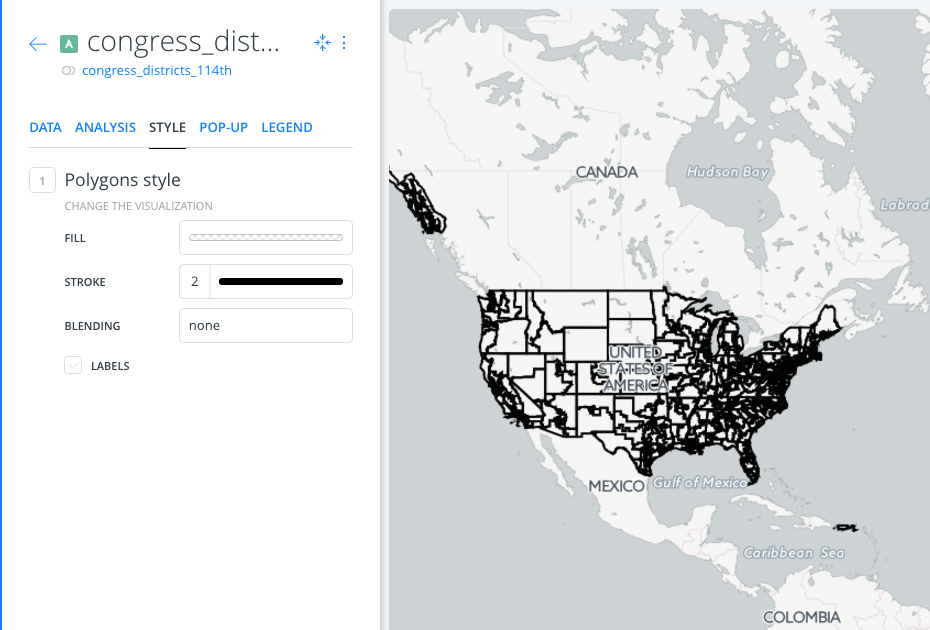The image size is (930, 630).
Task: Open the congress_districts_114th dataset link
Action: pos(157,71)
